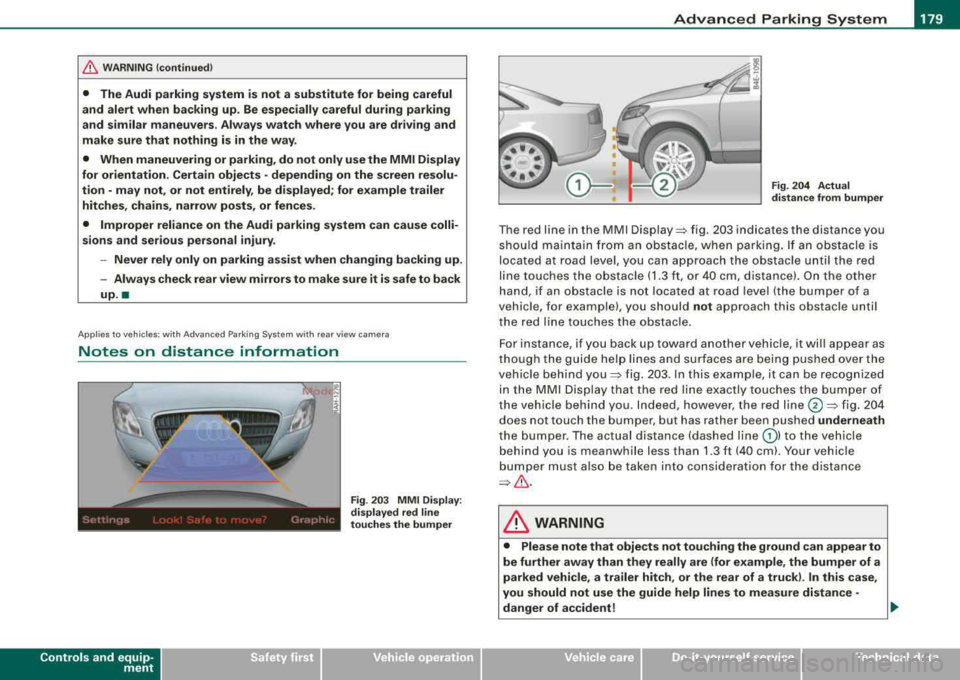Viewport: 960px width, 680px height.
Task: Click circled number 2 in Fig. 204
Action: [x=665, y=185]
